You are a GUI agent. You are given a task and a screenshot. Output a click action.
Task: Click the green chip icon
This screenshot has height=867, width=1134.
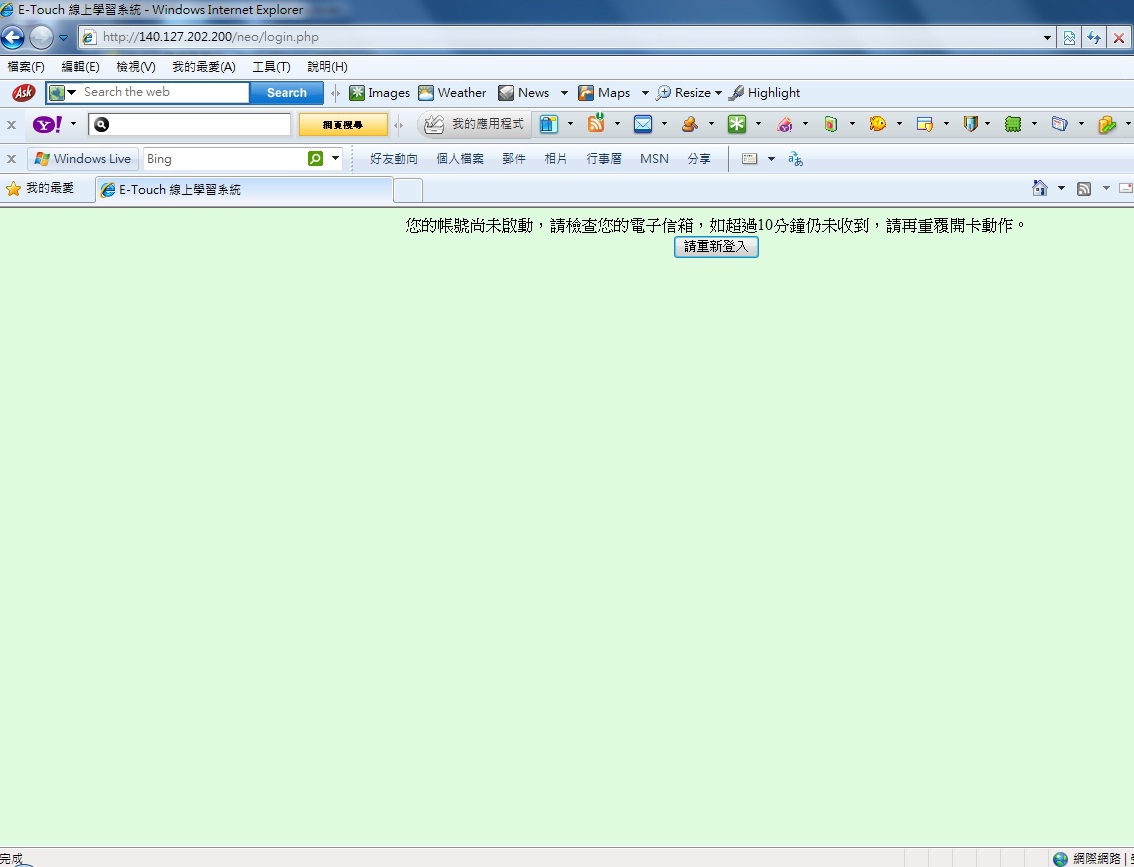pos(1012,124)
